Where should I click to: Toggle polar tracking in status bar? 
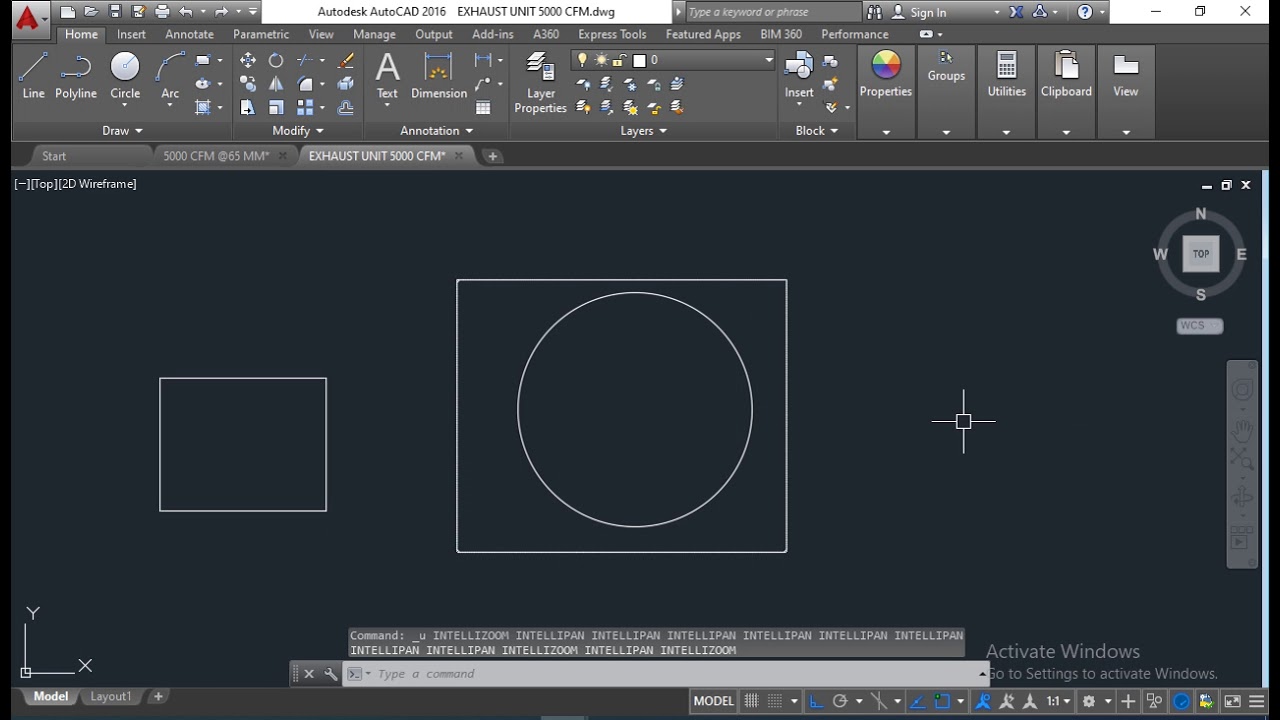(x=840, y=701)
